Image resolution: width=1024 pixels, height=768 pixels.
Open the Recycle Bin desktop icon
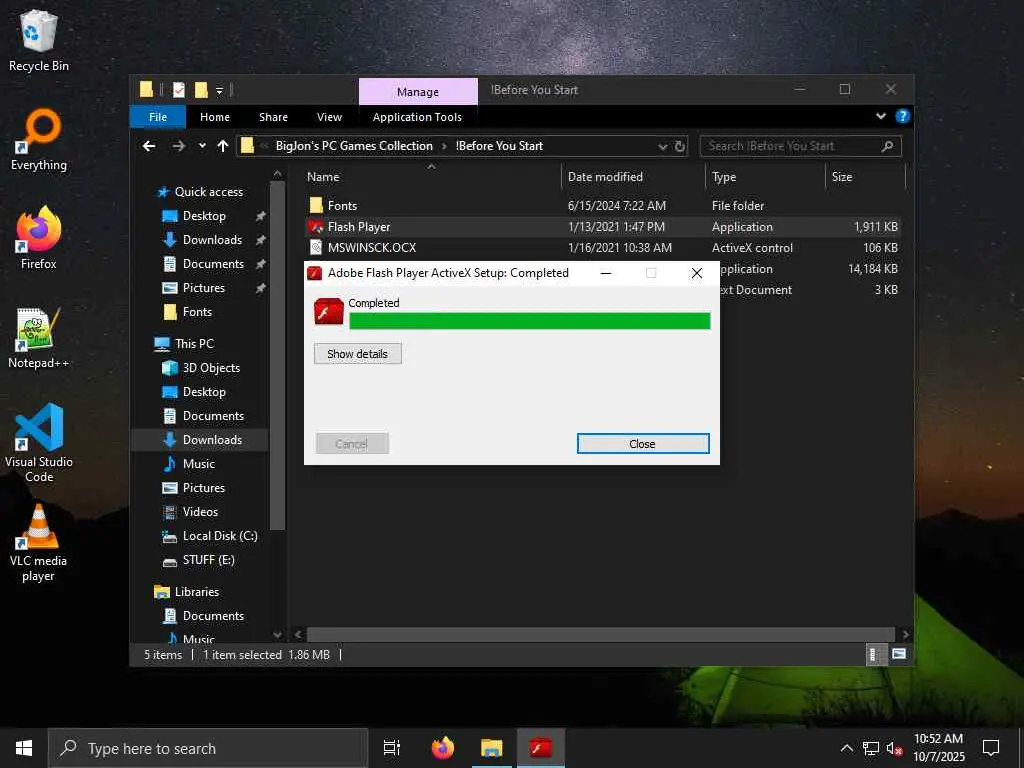(39, 40)
